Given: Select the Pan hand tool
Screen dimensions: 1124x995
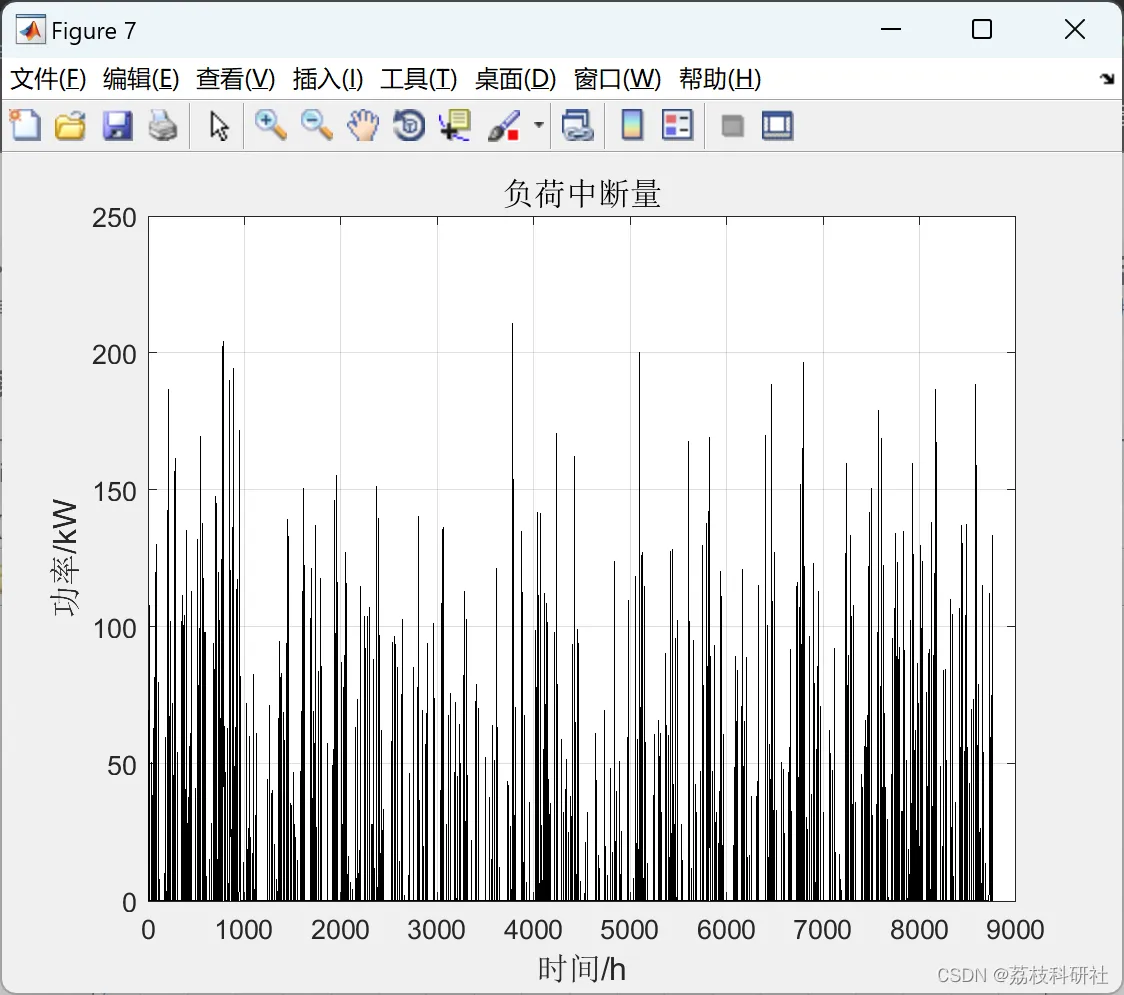Looking at the screenshot, I should (363, 125).
